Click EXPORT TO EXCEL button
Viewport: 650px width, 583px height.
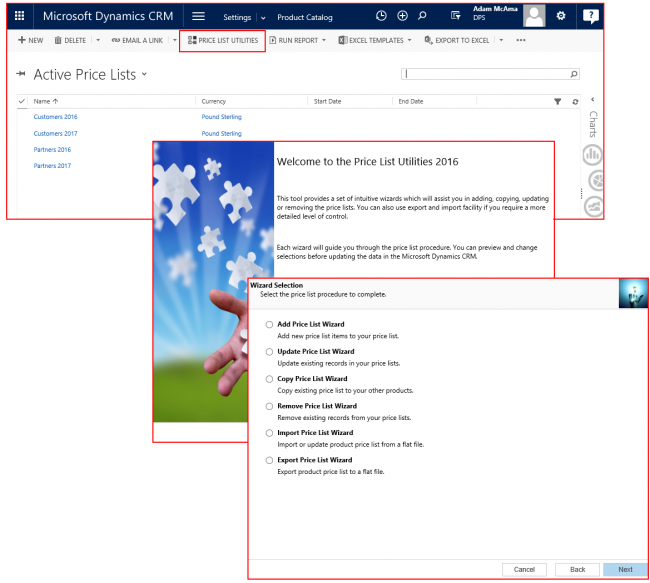(x=457, y=40)
